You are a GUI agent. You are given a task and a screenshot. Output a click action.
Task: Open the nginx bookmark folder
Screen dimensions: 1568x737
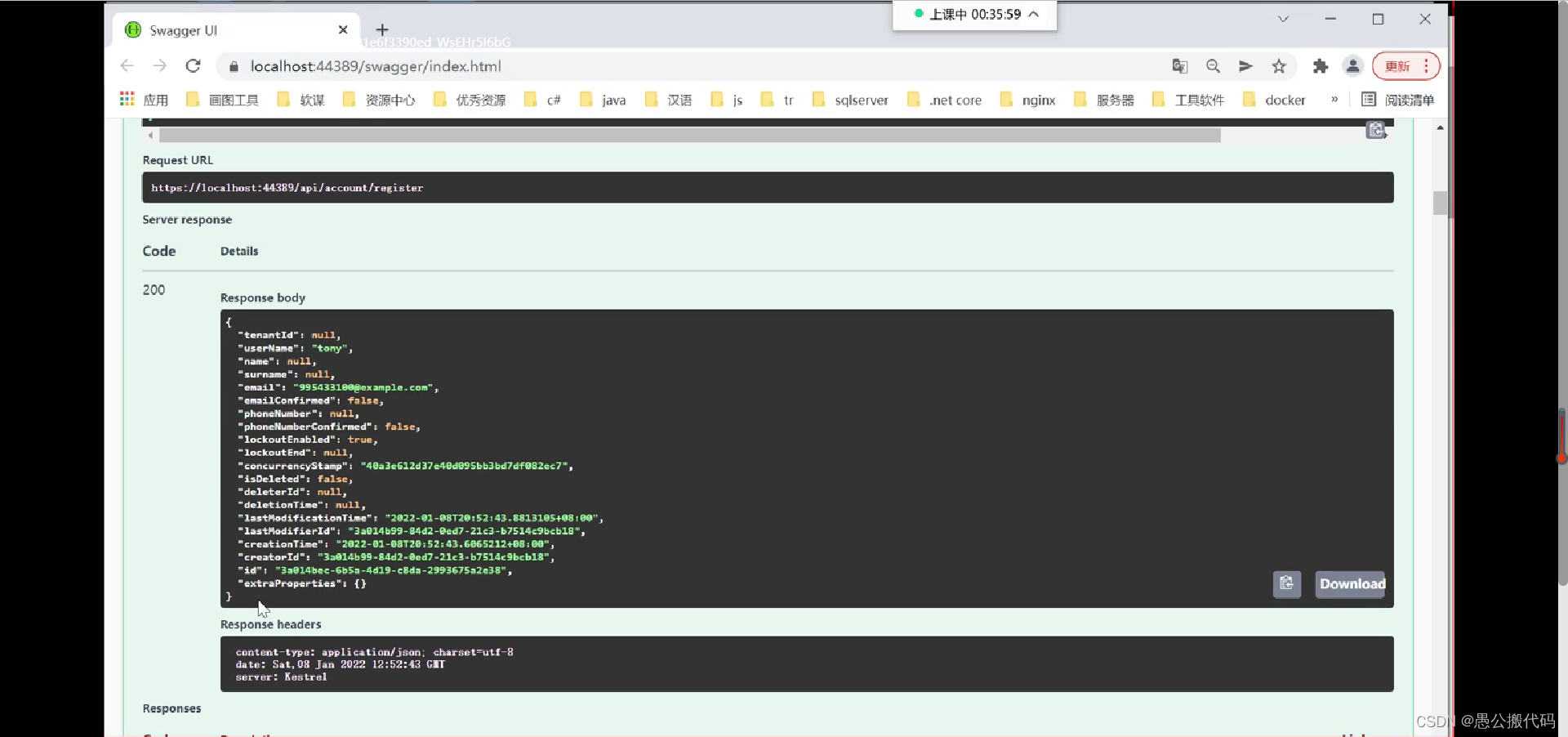1028,100
